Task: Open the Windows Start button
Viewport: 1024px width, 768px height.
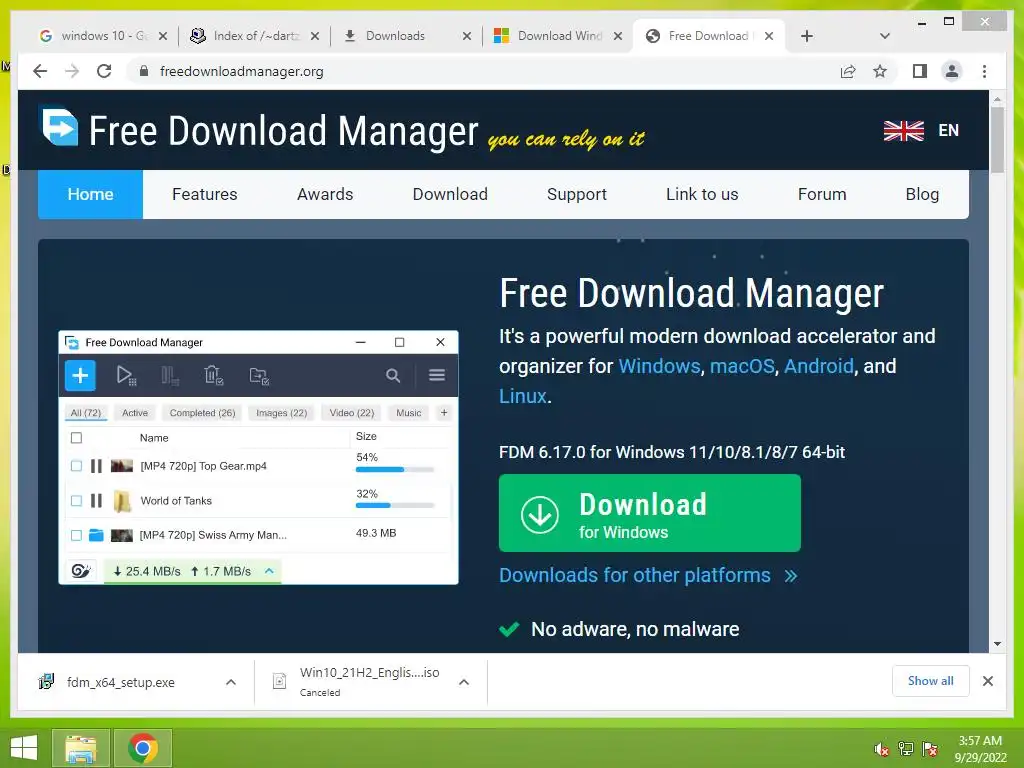Action: click(24, 748)
